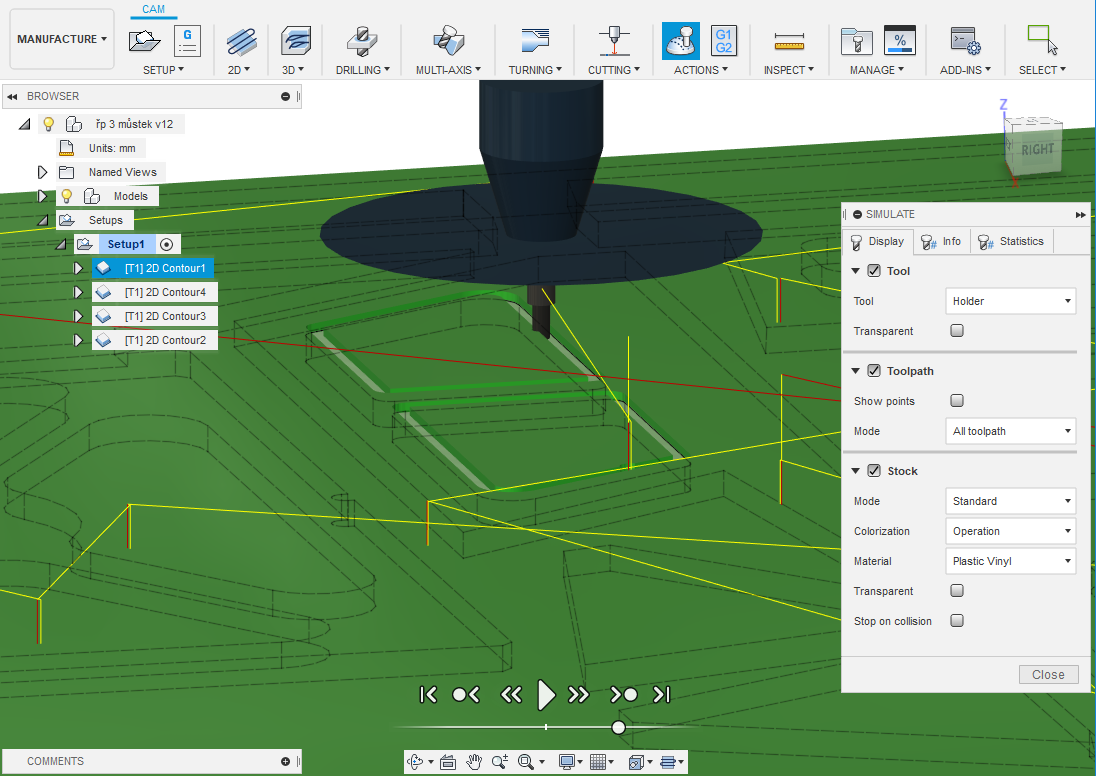The width and height of the screenshot is (1096, 776).
Task: Enable the Transparent checkbox under Tool
Action: pos(957,331)
